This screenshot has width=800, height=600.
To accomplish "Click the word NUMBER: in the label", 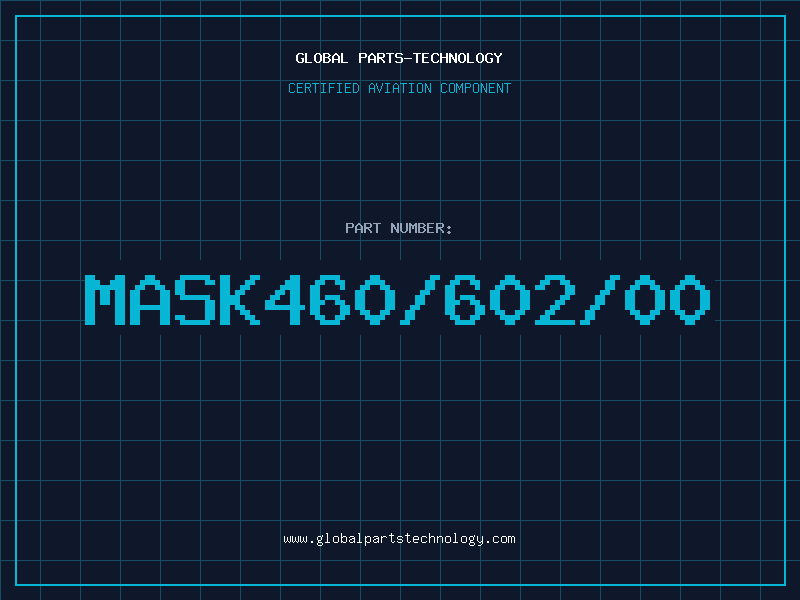I will [421, 228].
